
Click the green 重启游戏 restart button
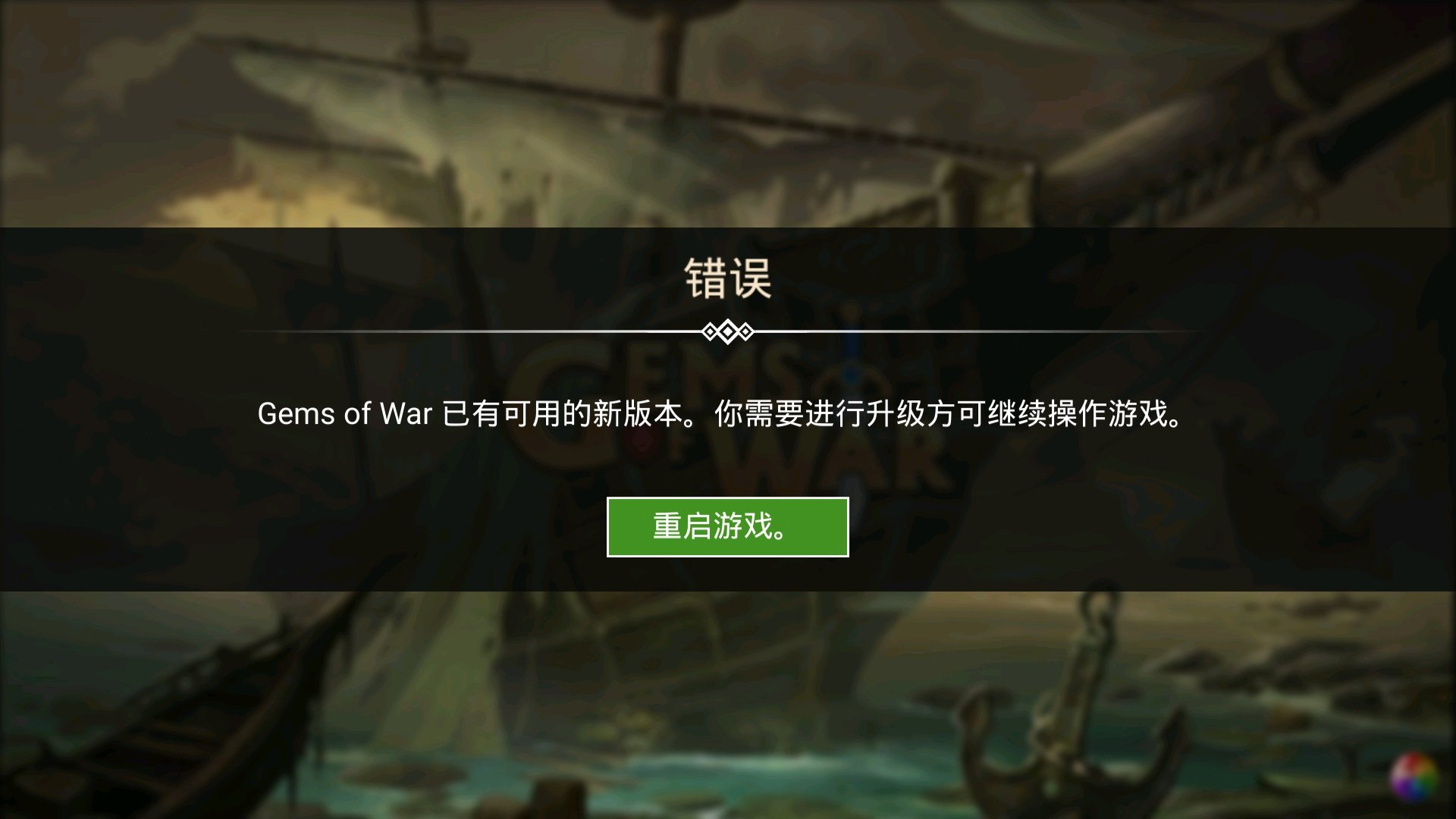727,527
